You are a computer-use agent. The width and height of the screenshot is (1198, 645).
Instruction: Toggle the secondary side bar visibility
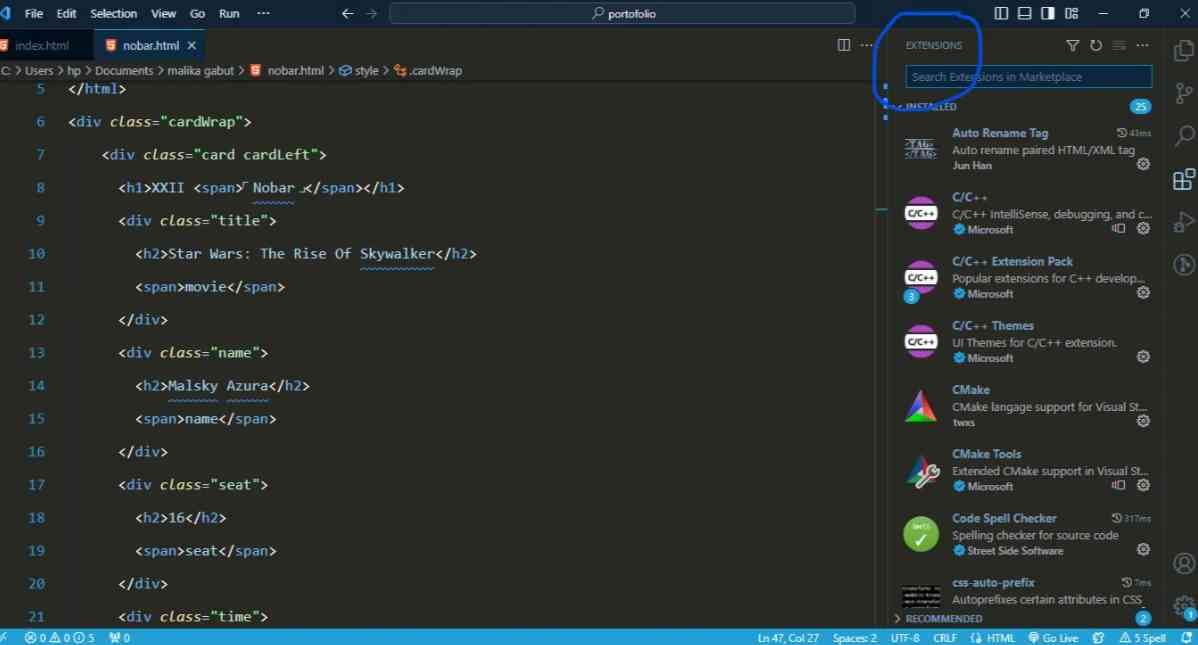(x=1046, y=12)
